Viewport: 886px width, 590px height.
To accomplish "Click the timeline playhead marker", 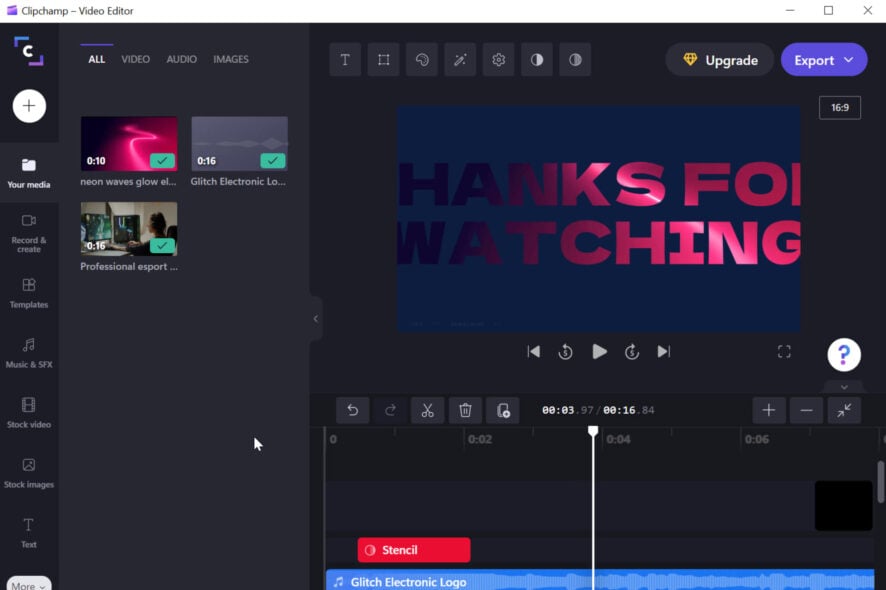I will point(593,431).
